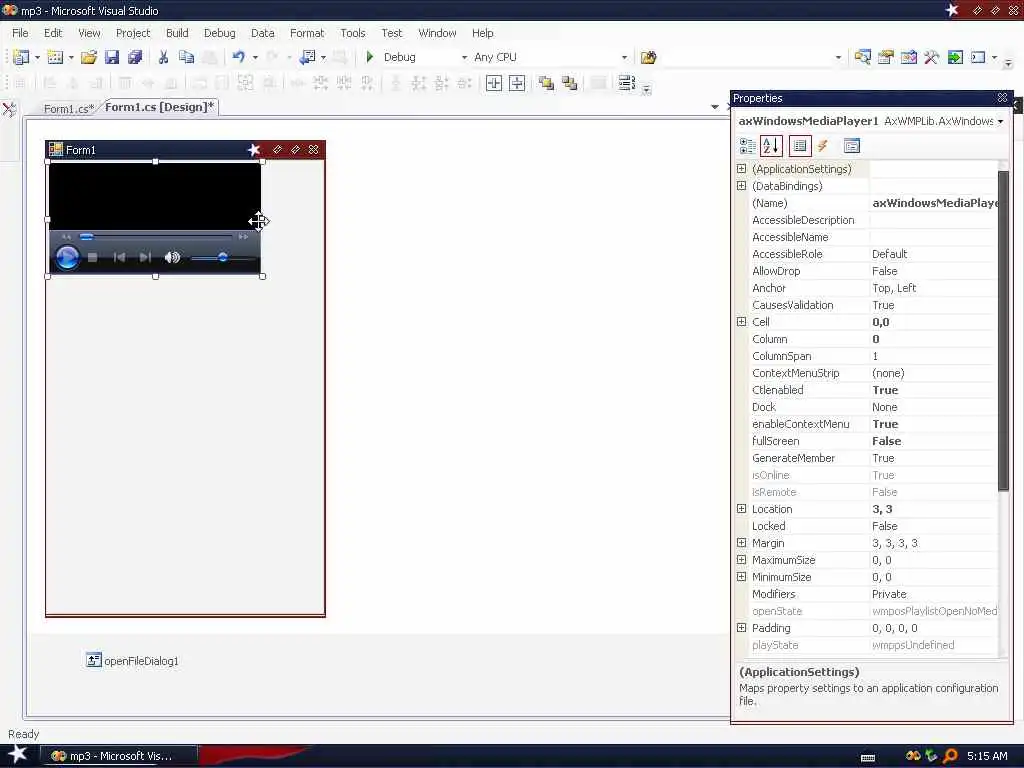Viewport: 1024px width, 768px height.
Task: Expand the Padding property
Action: pos(741,627)
